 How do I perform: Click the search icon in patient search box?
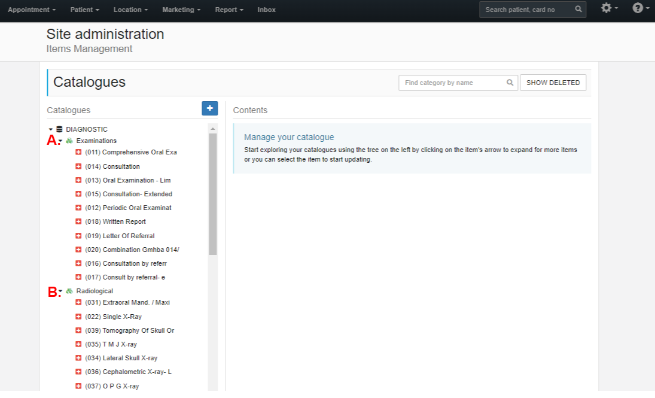pos(578,9)
